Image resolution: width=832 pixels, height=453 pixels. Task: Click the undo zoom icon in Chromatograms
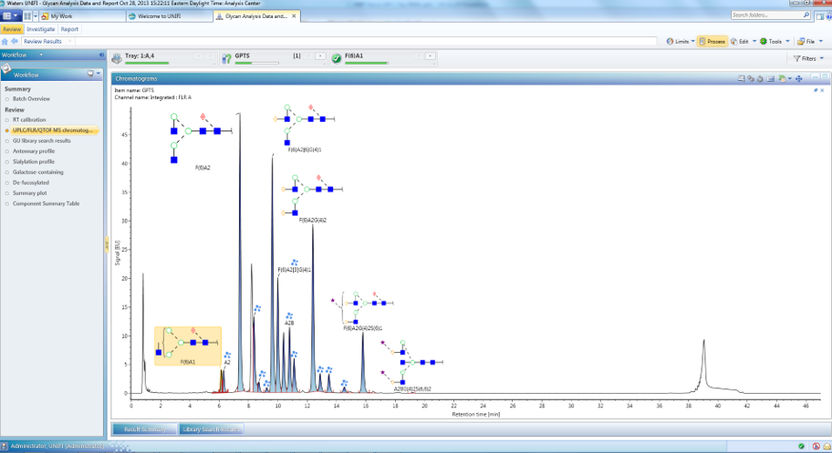tap(760, 79)
